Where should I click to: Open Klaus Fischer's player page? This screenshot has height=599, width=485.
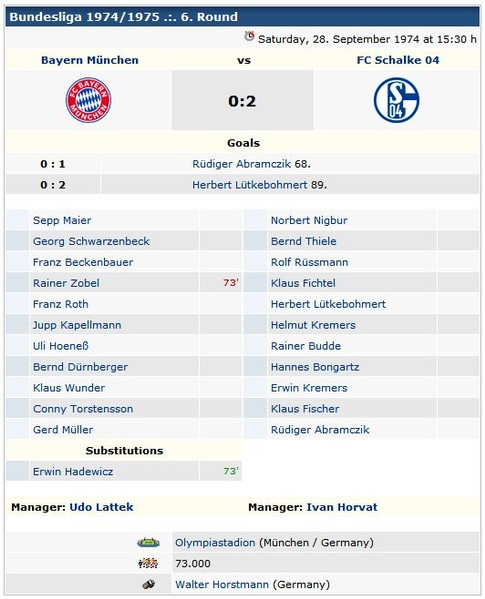click(305, 409)
